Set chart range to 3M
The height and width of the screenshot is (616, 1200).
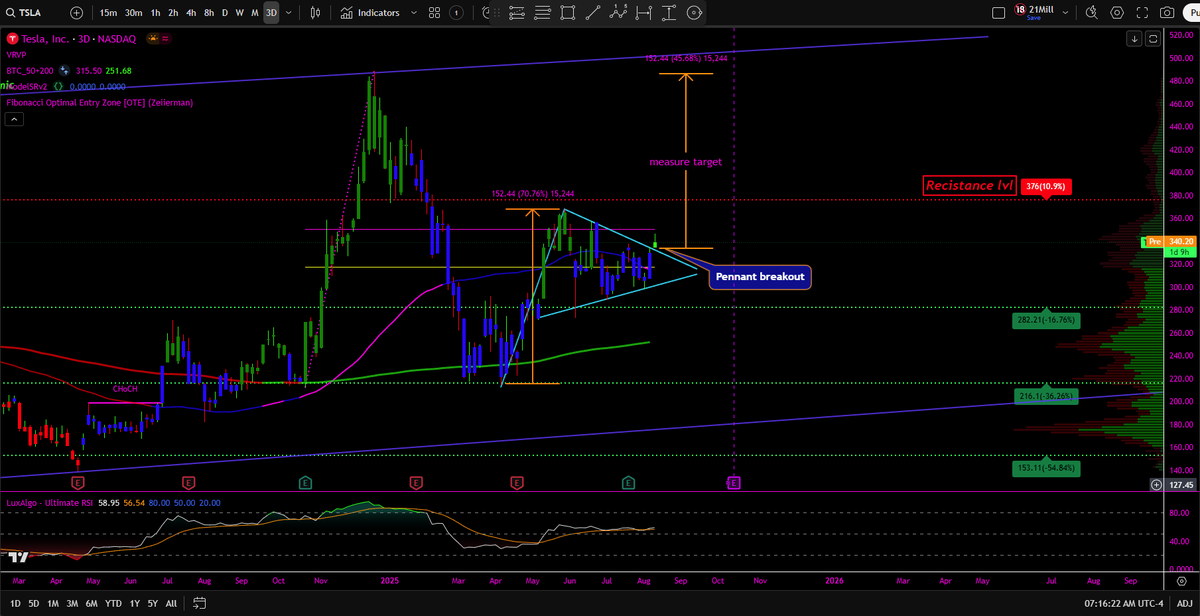coord(73,603)
